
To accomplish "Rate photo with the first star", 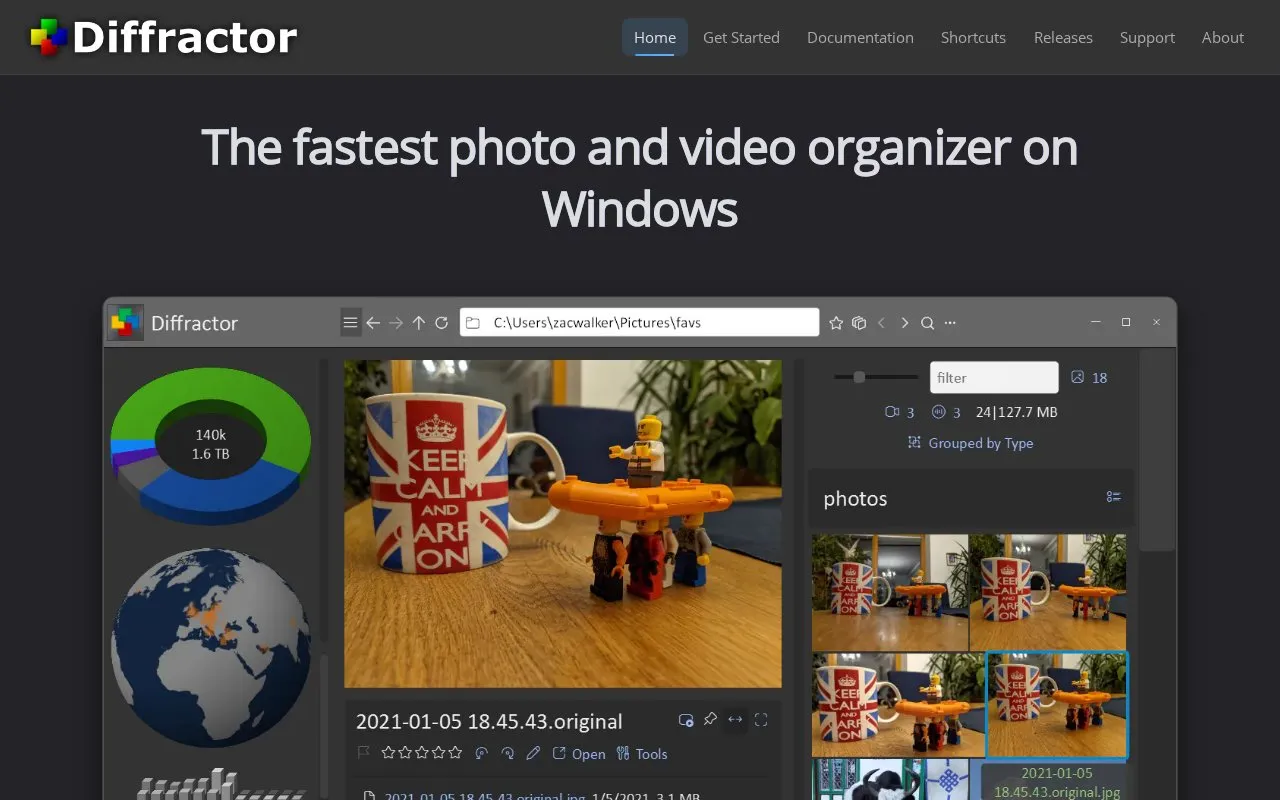I will tap(388, 753).
